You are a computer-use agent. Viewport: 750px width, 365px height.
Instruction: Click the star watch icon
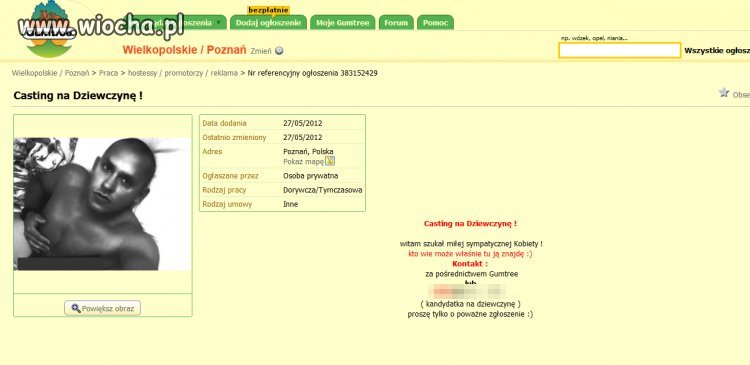pyautogui.click(x=724, y=93)
